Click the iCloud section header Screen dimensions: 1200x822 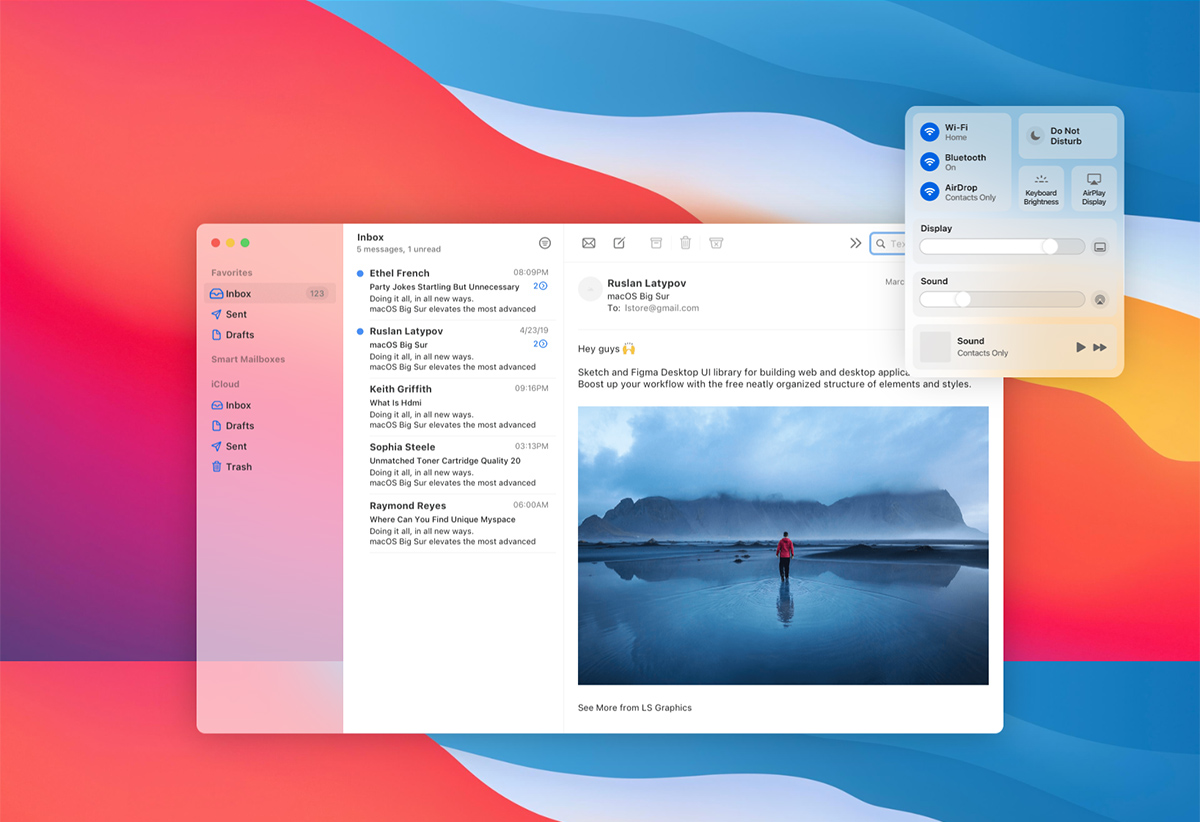click(225, 384)
